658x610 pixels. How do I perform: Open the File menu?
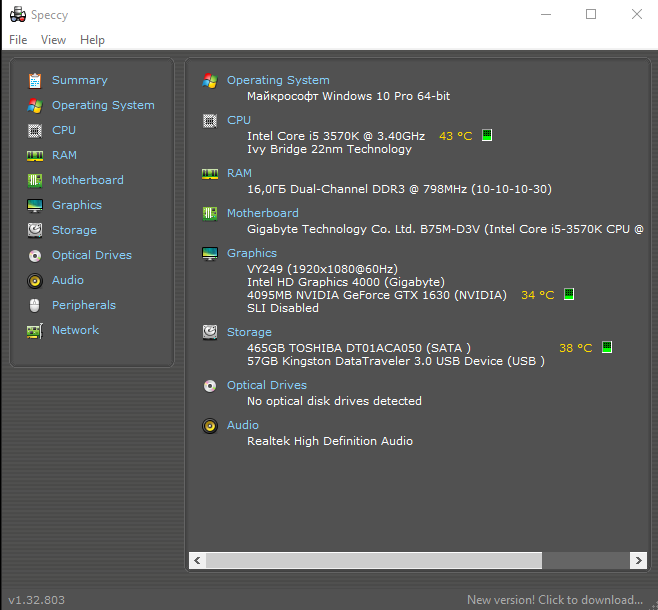point(18,40)
